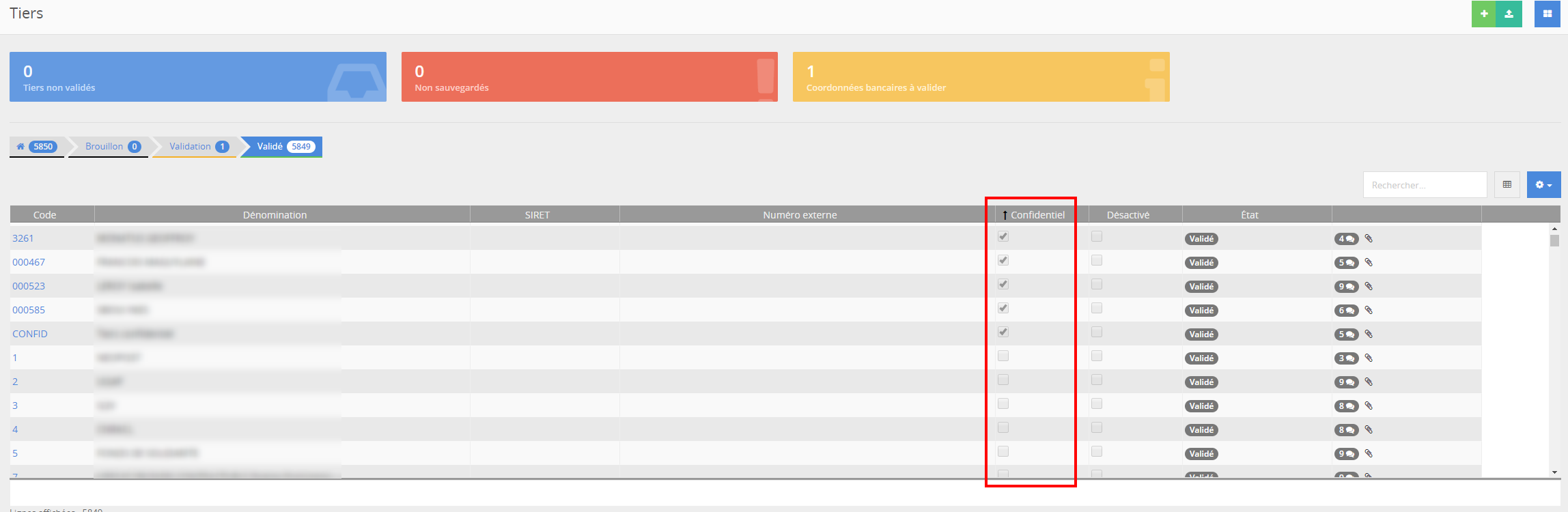Click the table view icon beside search
The image size is (1568, 512).
tap(1507, 185)
